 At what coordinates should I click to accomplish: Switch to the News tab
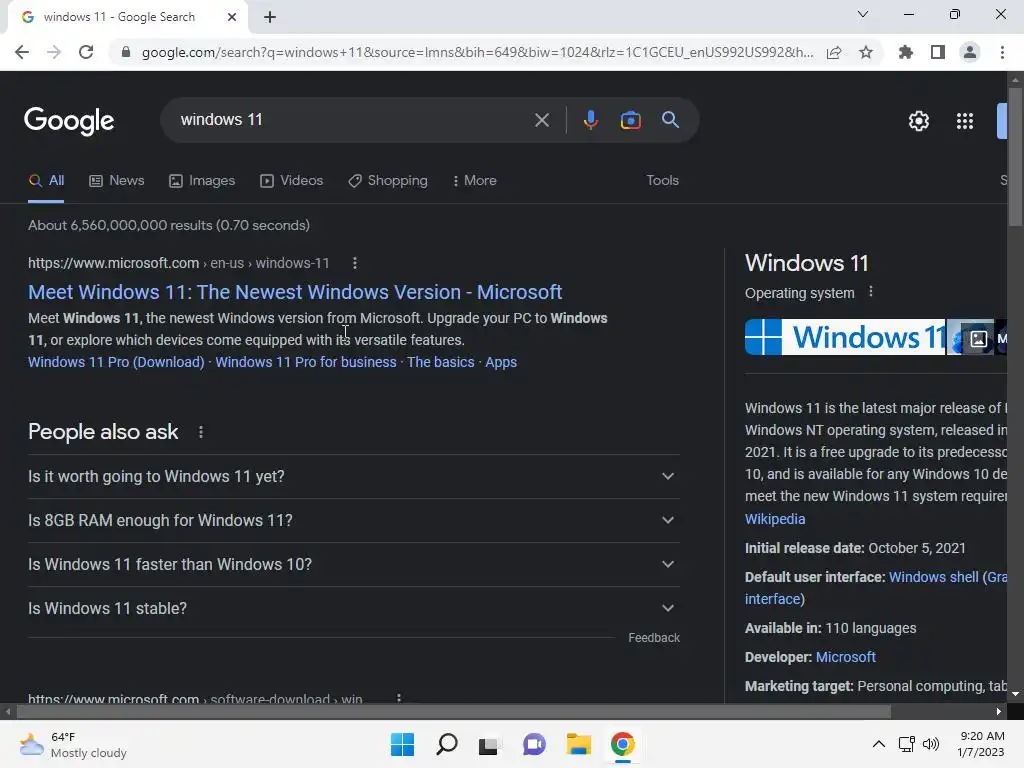[x=117, y=180]
